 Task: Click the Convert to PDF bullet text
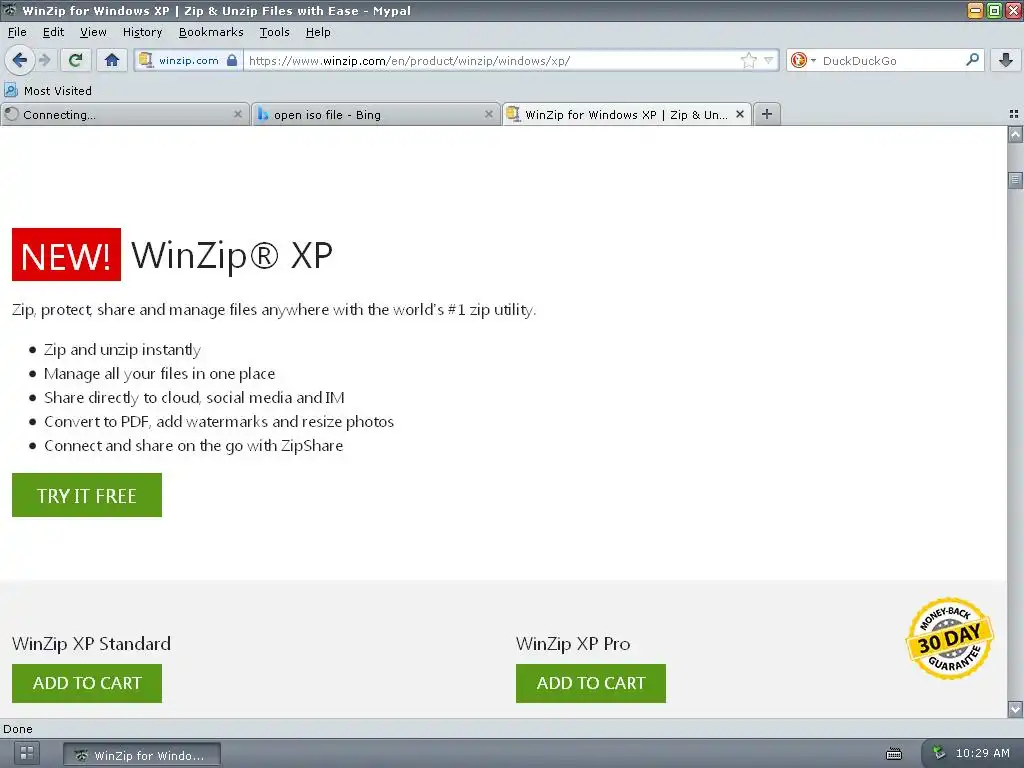219,422
